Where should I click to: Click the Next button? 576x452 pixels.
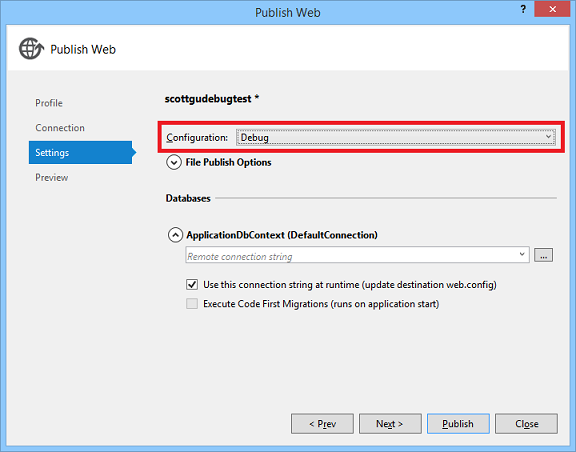click(x=390, y=424)
